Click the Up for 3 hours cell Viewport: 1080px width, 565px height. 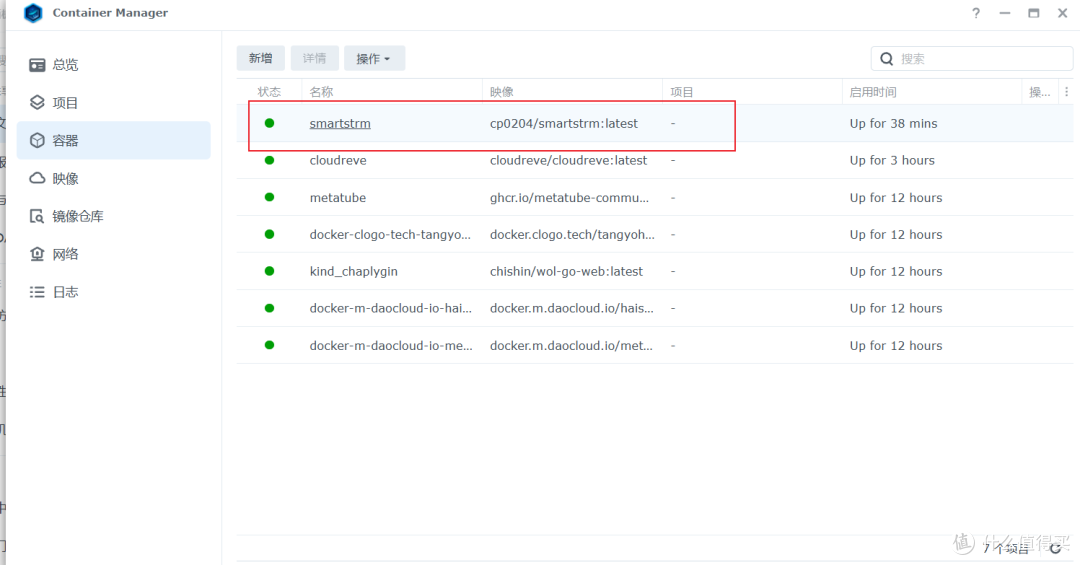pyautogui.click(x=892, y=161)
